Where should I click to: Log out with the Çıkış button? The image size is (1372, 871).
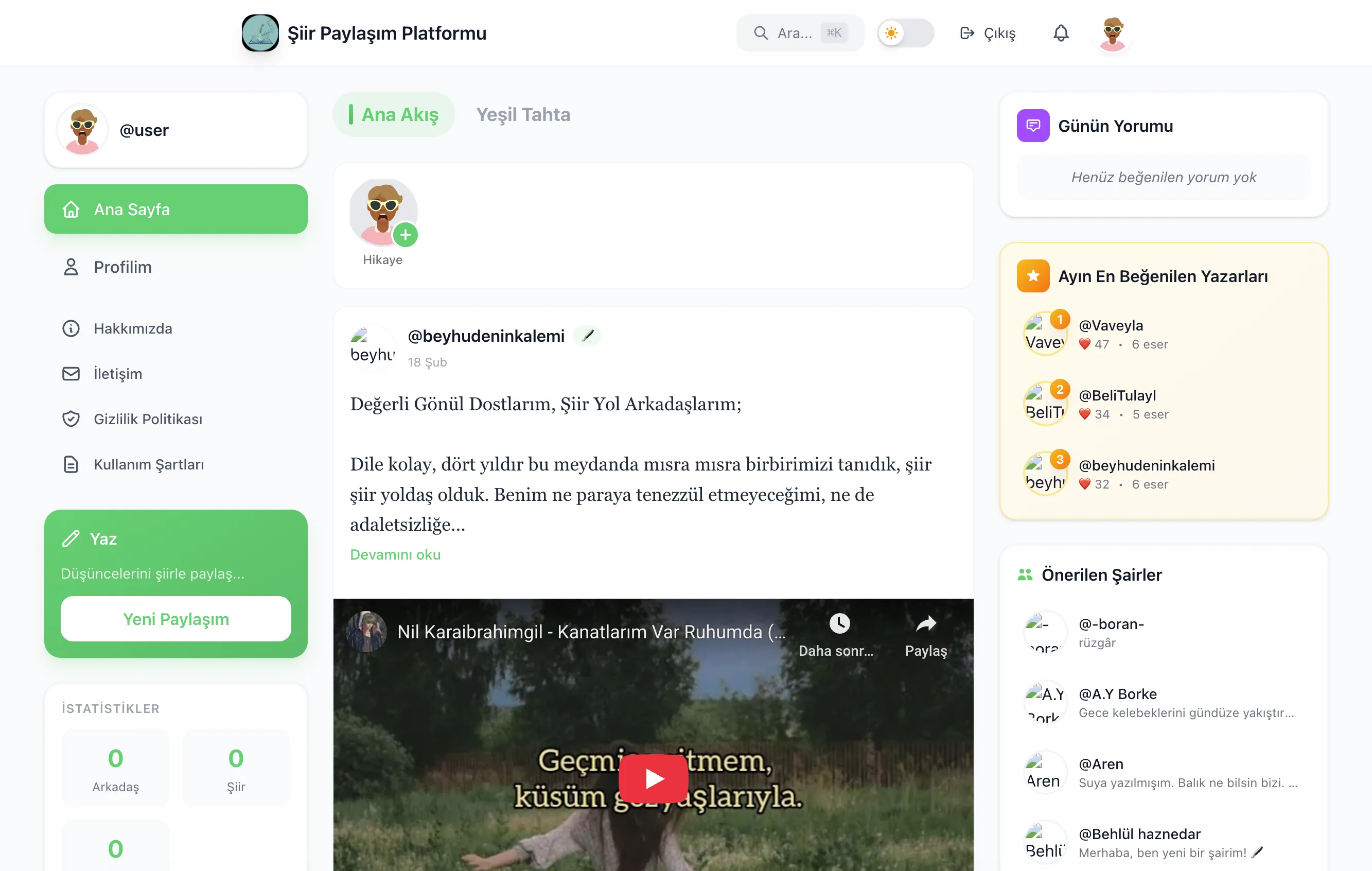click(x=988, y=33)
